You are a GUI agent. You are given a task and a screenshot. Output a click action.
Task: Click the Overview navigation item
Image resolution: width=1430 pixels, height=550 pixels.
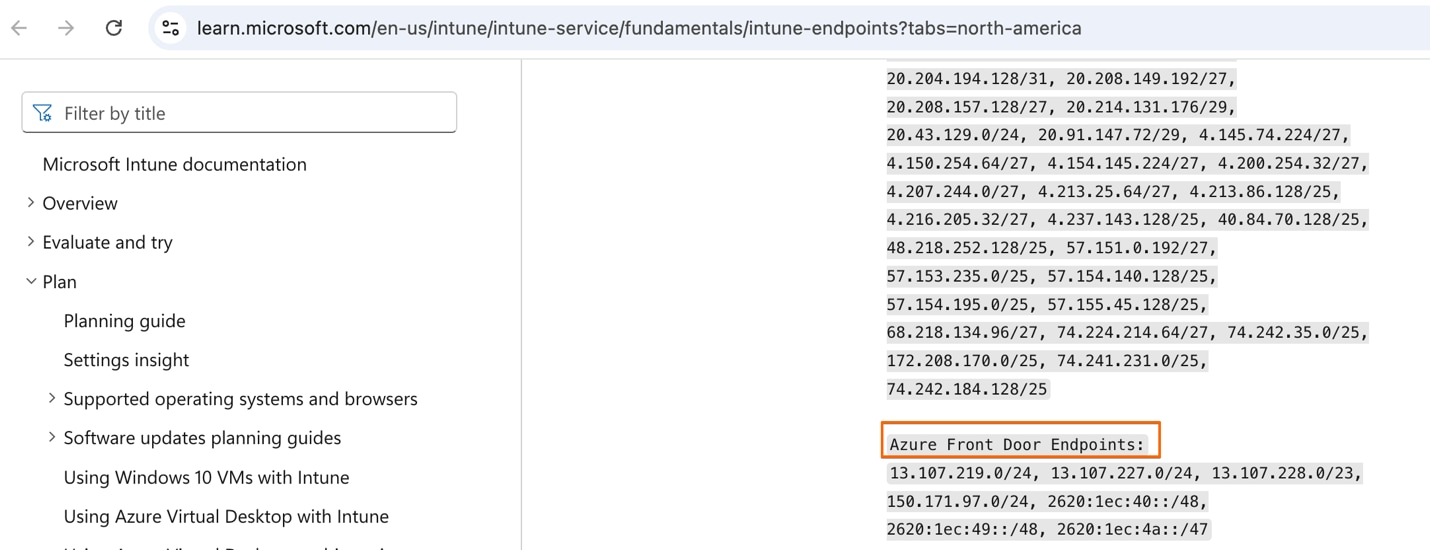click(x=80, y=203)
